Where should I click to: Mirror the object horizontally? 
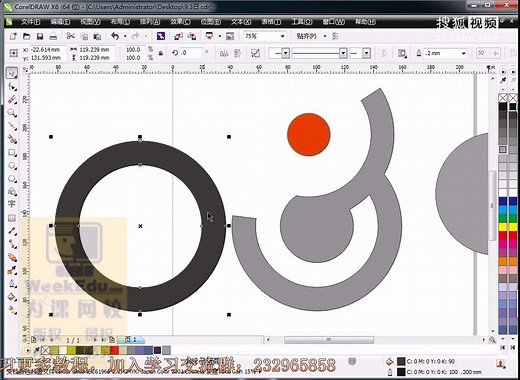point(224,53)
